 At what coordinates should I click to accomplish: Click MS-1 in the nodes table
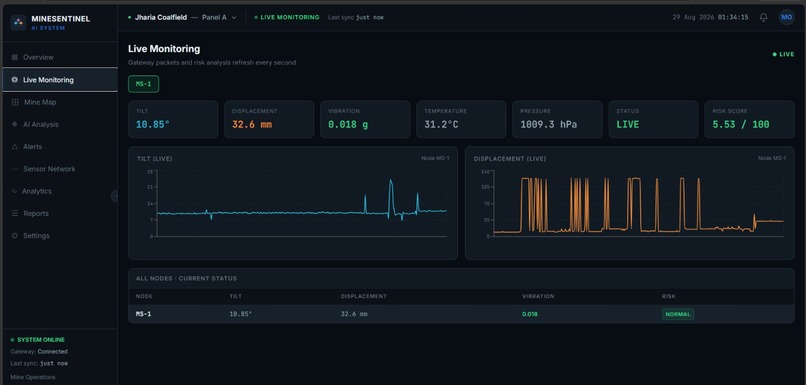tap(143, 314)
